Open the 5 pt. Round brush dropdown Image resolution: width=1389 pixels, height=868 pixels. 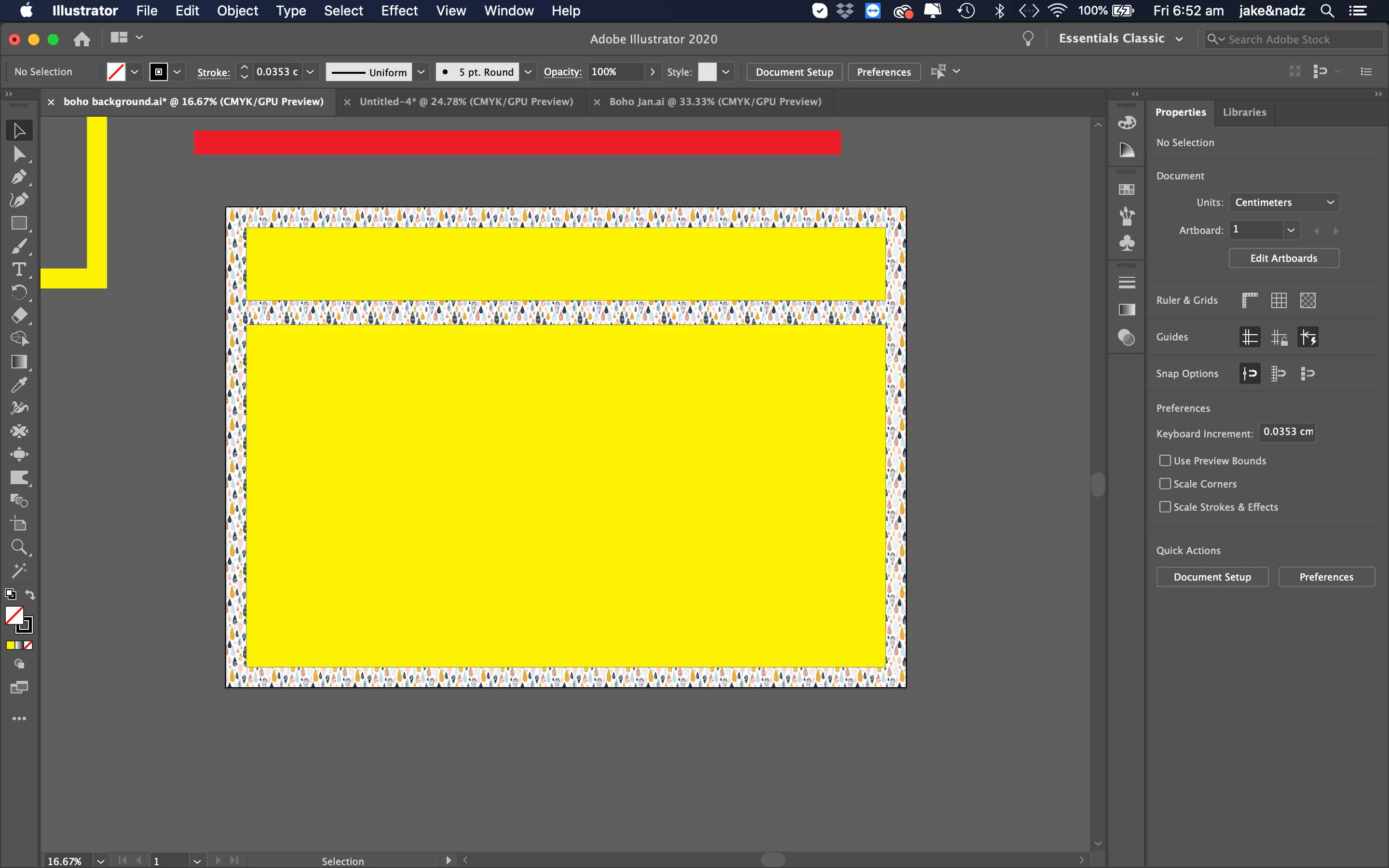click(x=528, y=72)
